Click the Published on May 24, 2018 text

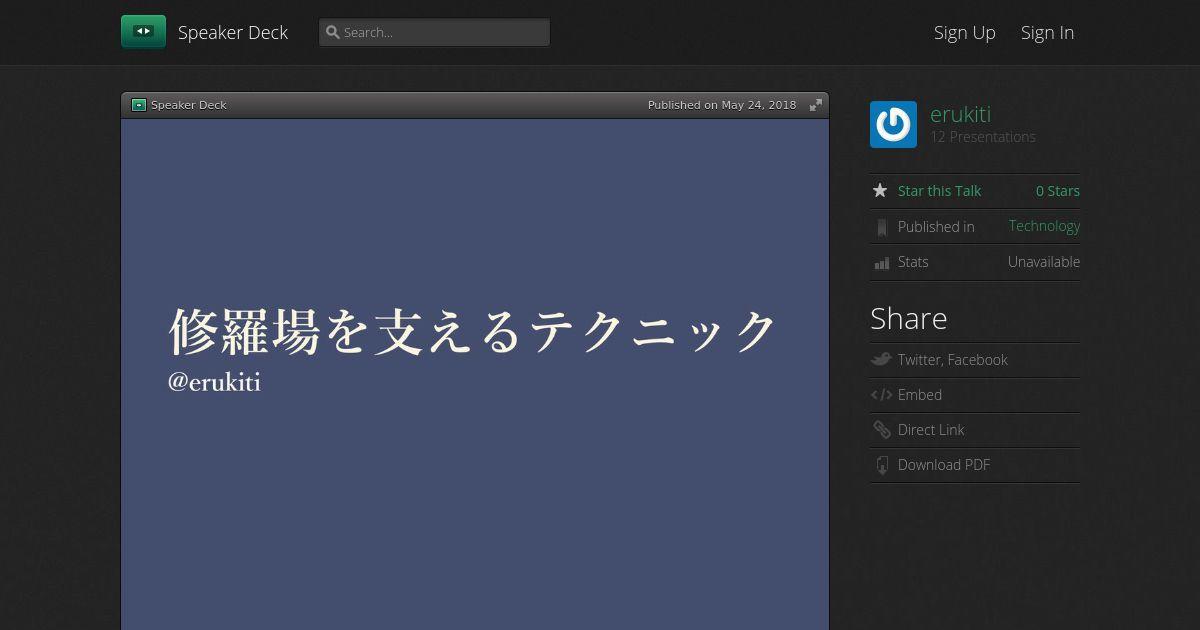(722, 105)
